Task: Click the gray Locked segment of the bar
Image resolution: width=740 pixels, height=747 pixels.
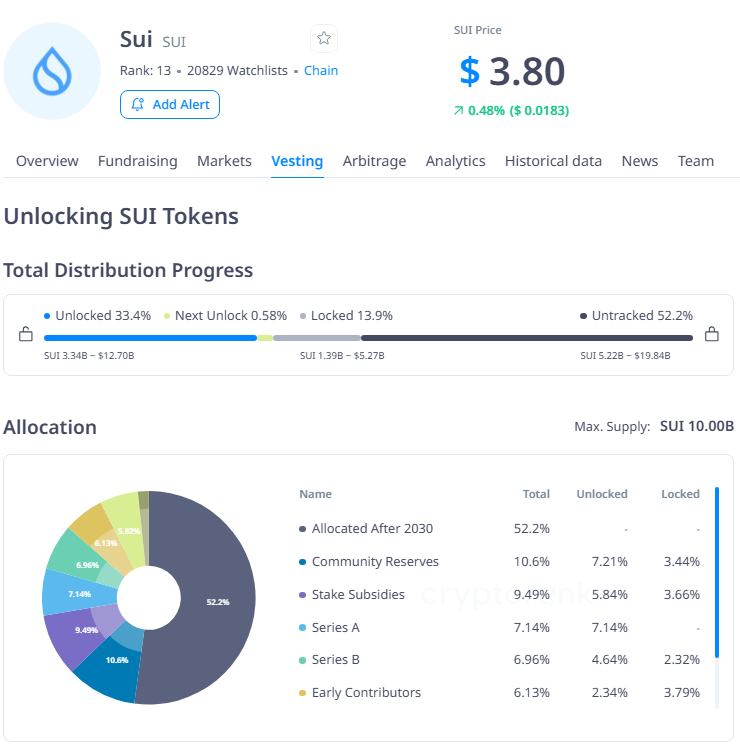Action: coord(317,338)
